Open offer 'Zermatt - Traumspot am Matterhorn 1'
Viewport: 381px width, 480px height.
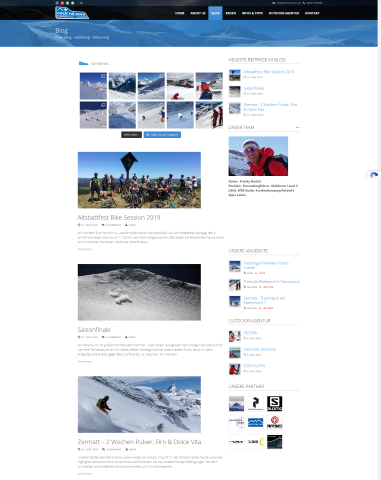coord(264,300)
